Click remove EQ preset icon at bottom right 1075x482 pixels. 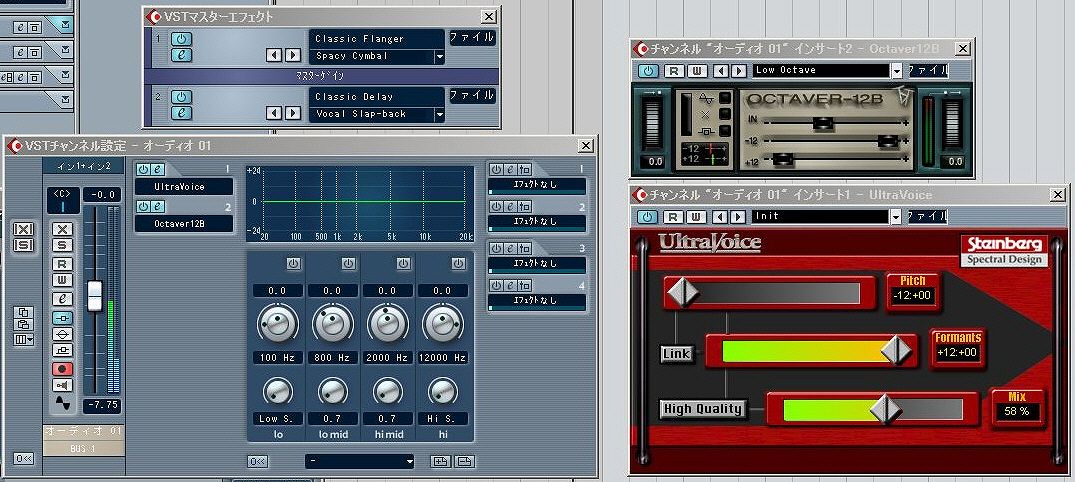[x=464, y=461]
